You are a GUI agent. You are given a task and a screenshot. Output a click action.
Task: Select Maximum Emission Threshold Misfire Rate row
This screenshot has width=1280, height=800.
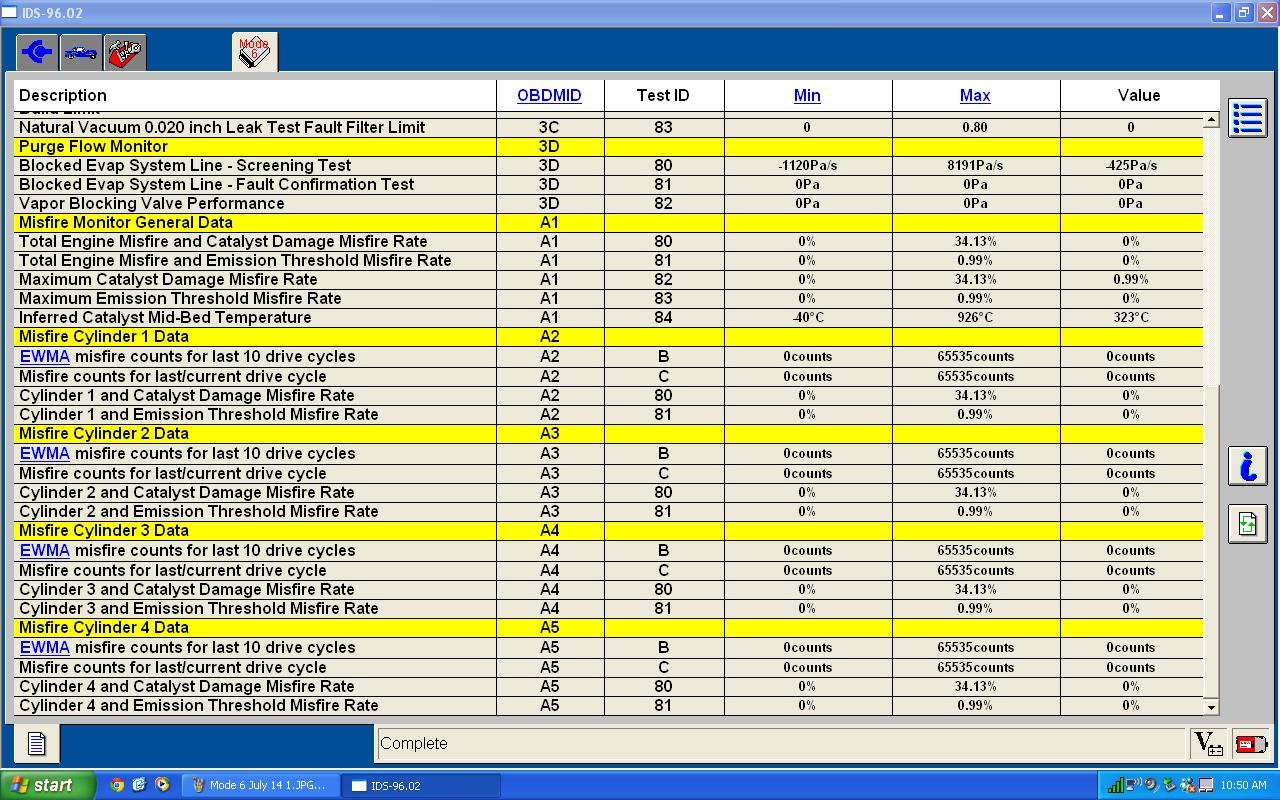[x=608, y=298]
